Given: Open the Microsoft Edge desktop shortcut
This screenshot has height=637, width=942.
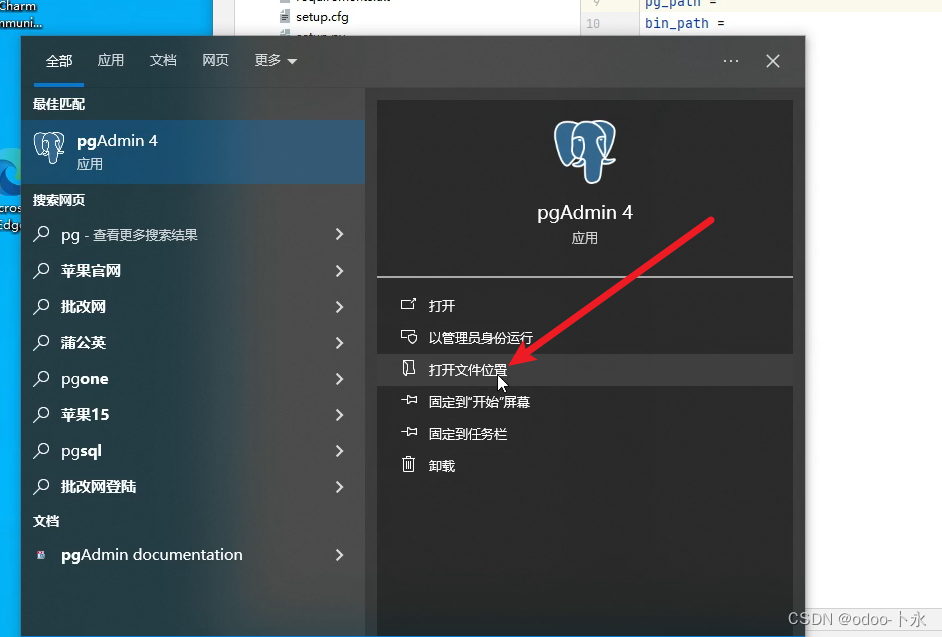Looking at the screenshot, I should [10, 189].
